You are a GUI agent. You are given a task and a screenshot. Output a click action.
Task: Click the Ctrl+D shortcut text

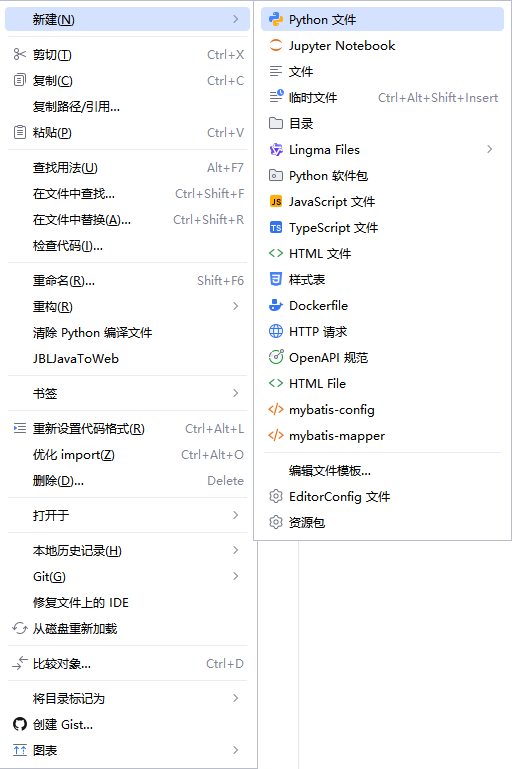coord(225,664)
